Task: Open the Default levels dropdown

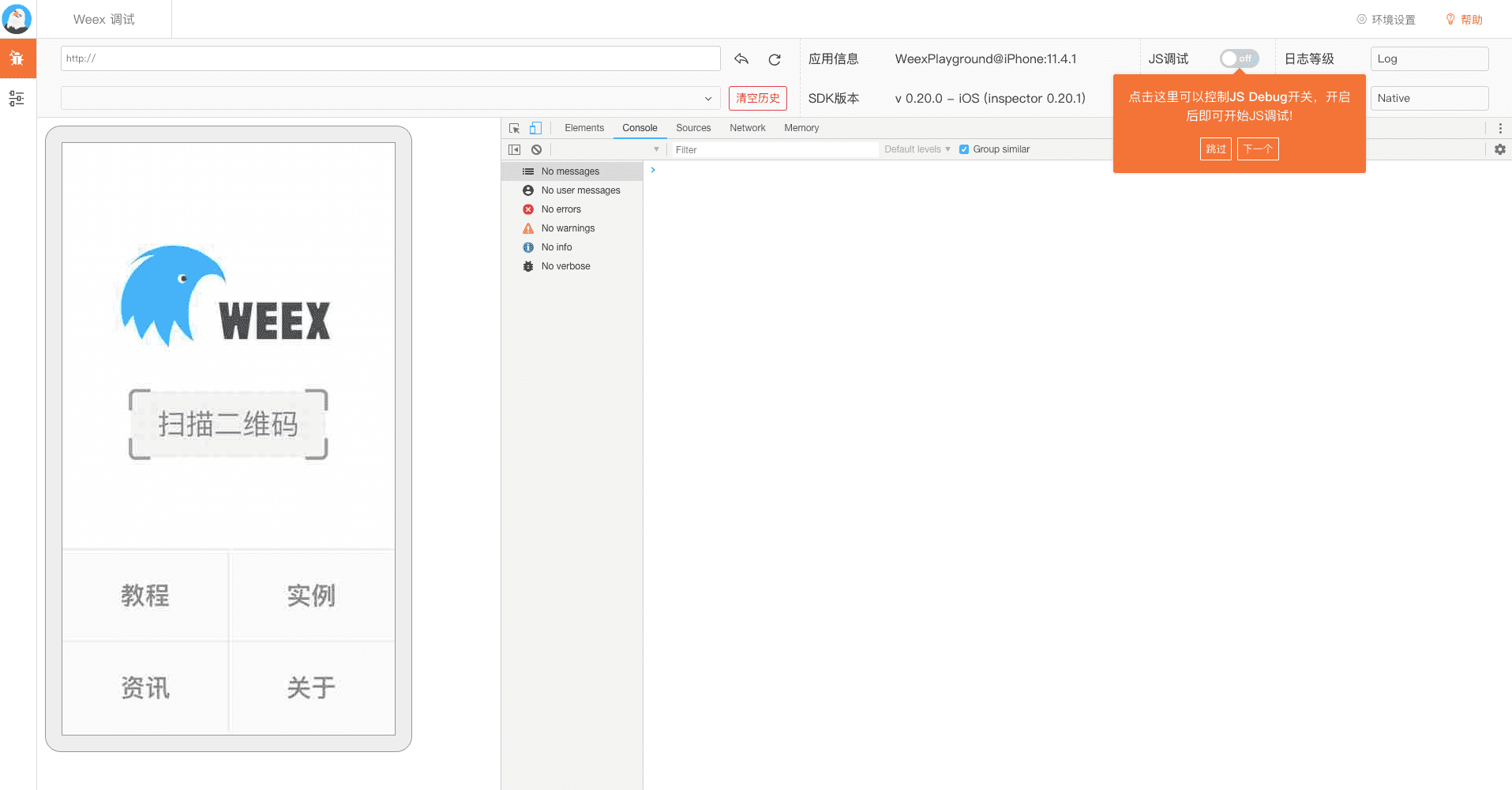Action: (x=917, y=149)
